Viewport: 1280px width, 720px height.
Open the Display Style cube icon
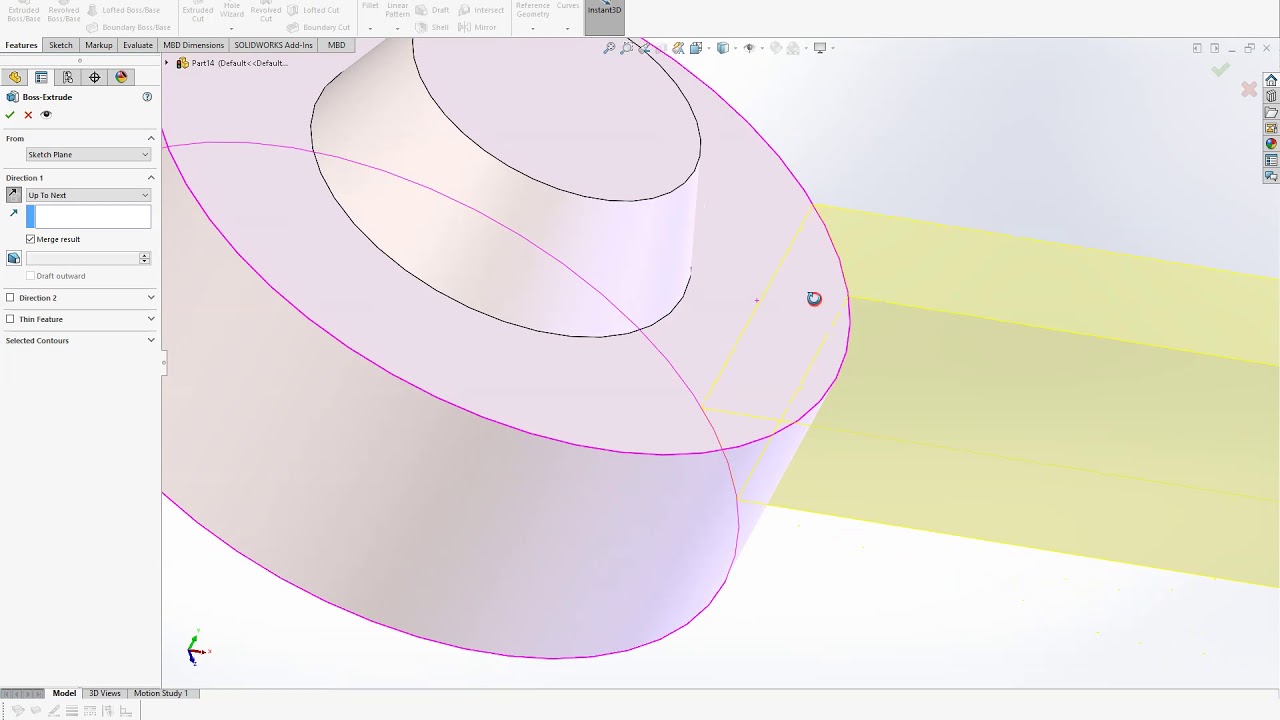click(x=723, y=48)
